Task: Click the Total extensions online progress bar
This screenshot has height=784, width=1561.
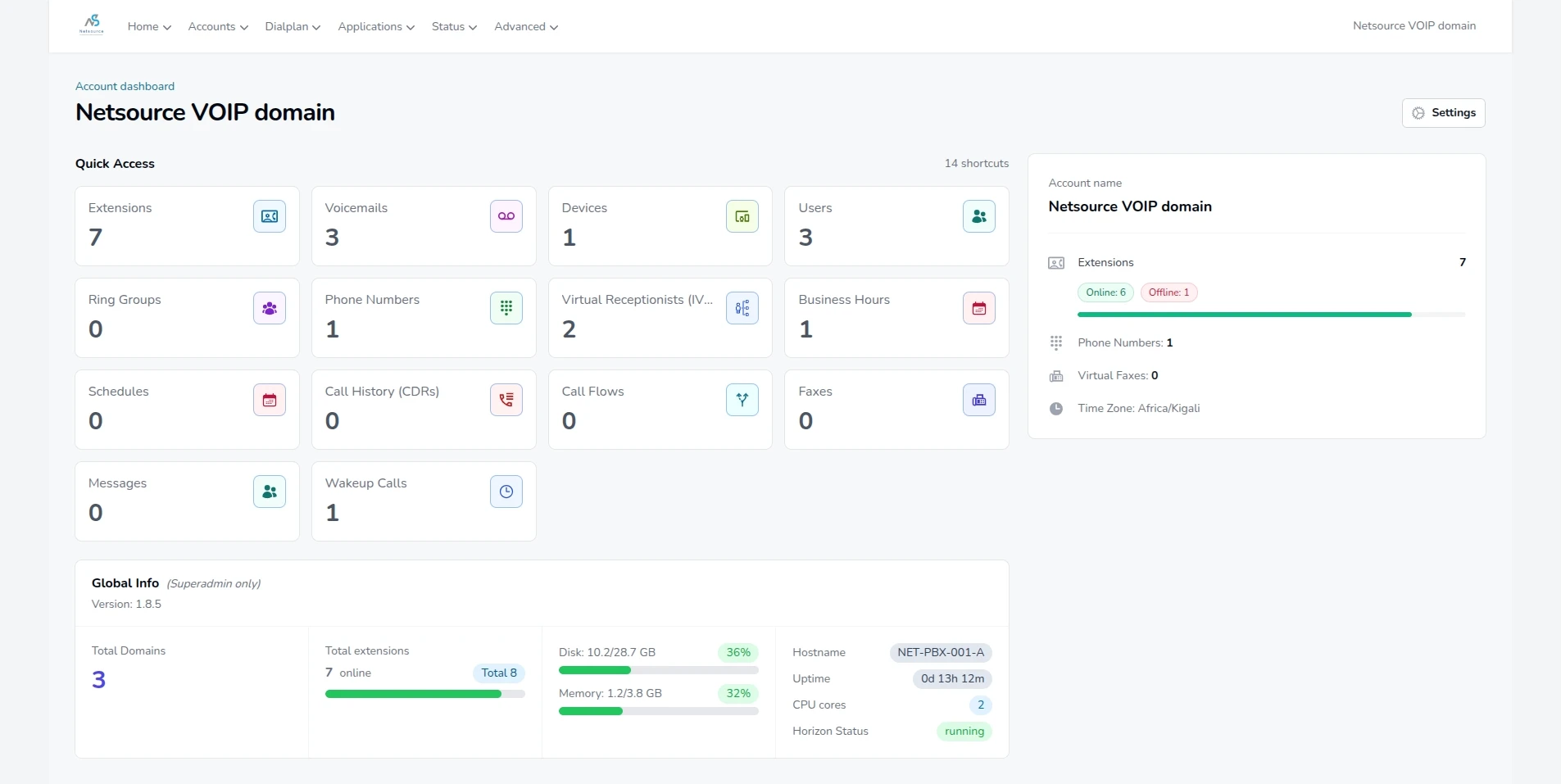Action: (425, 694)
